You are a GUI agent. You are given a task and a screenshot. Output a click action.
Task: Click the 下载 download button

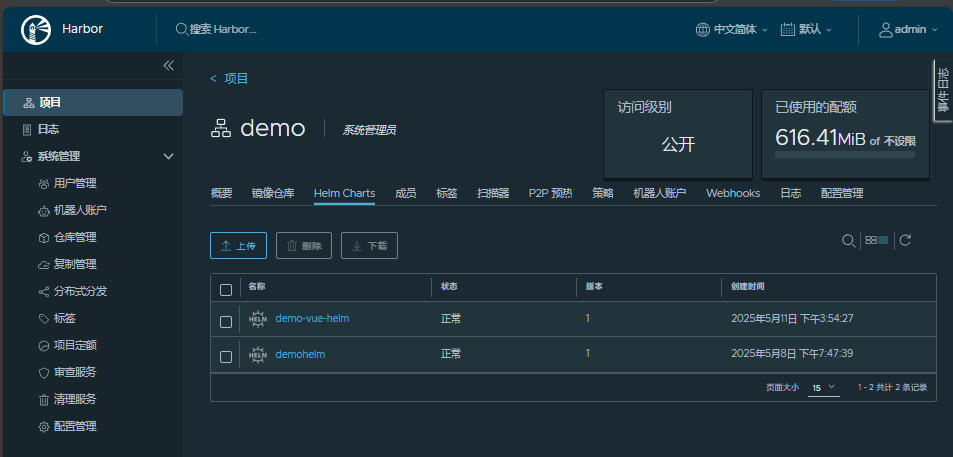[370, 246]
